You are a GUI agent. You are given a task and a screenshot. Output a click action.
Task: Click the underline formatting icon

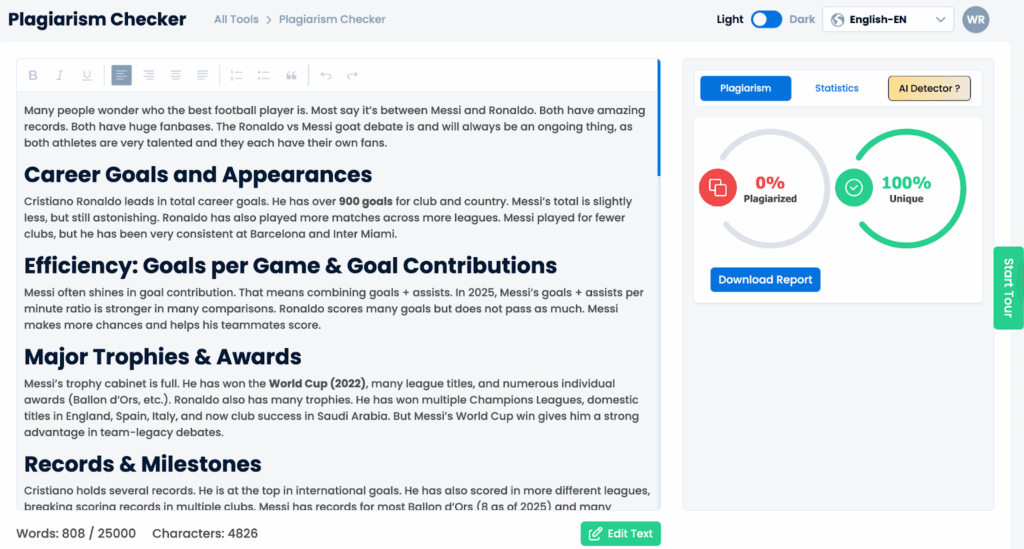[x=87, y=75]
